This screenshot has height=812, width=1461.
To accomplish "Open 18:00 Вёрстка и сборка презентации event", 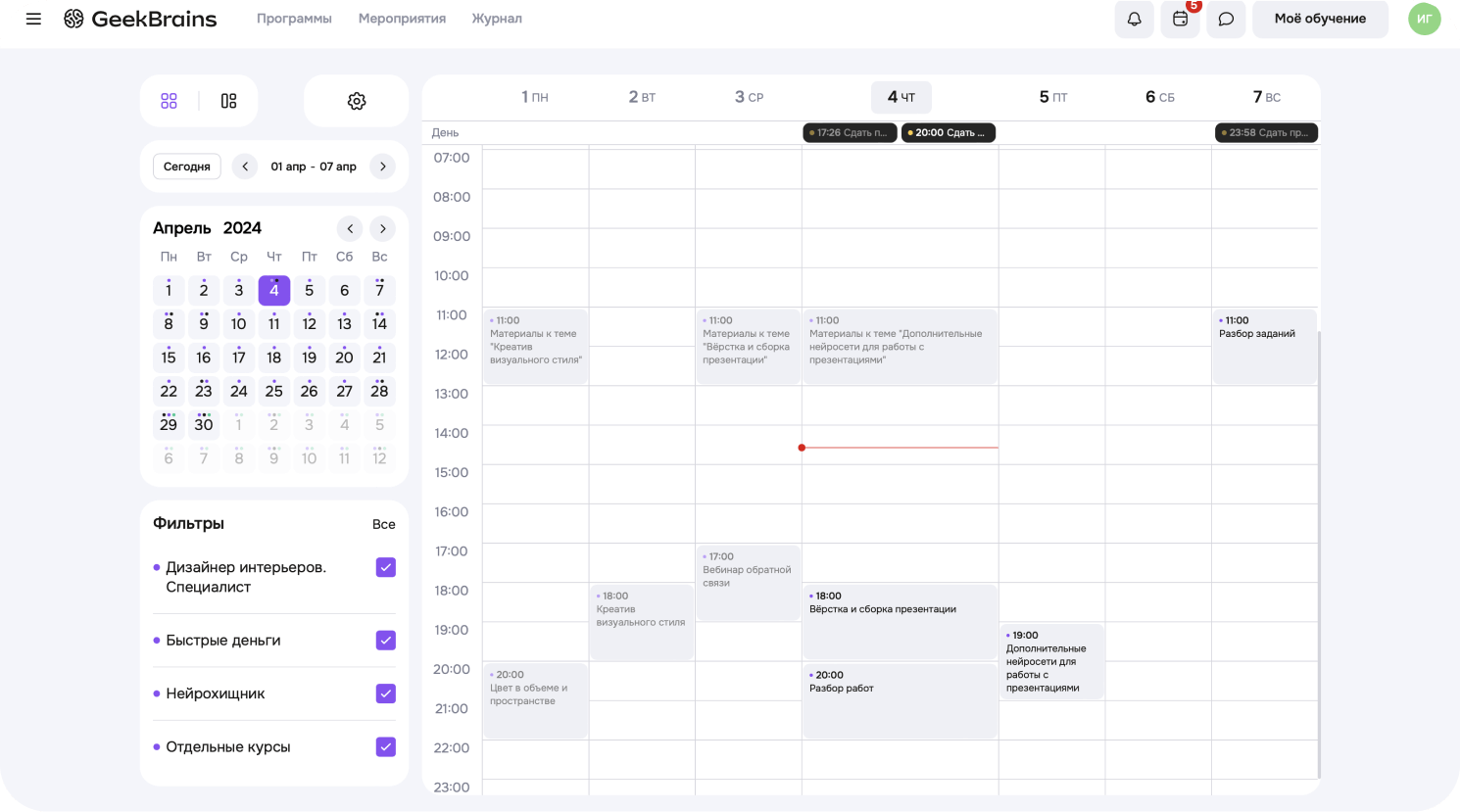I will click(x=901, y=622).
